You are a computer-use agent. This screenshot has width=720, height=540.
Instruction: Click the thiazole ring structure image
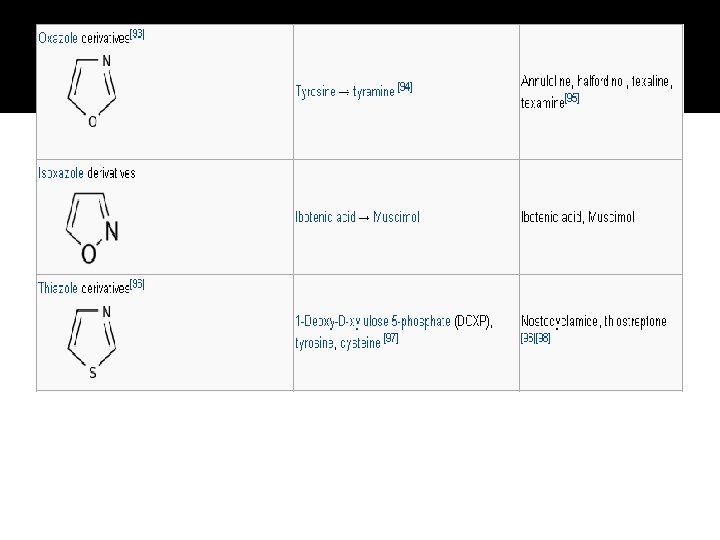tap(91, 343)
